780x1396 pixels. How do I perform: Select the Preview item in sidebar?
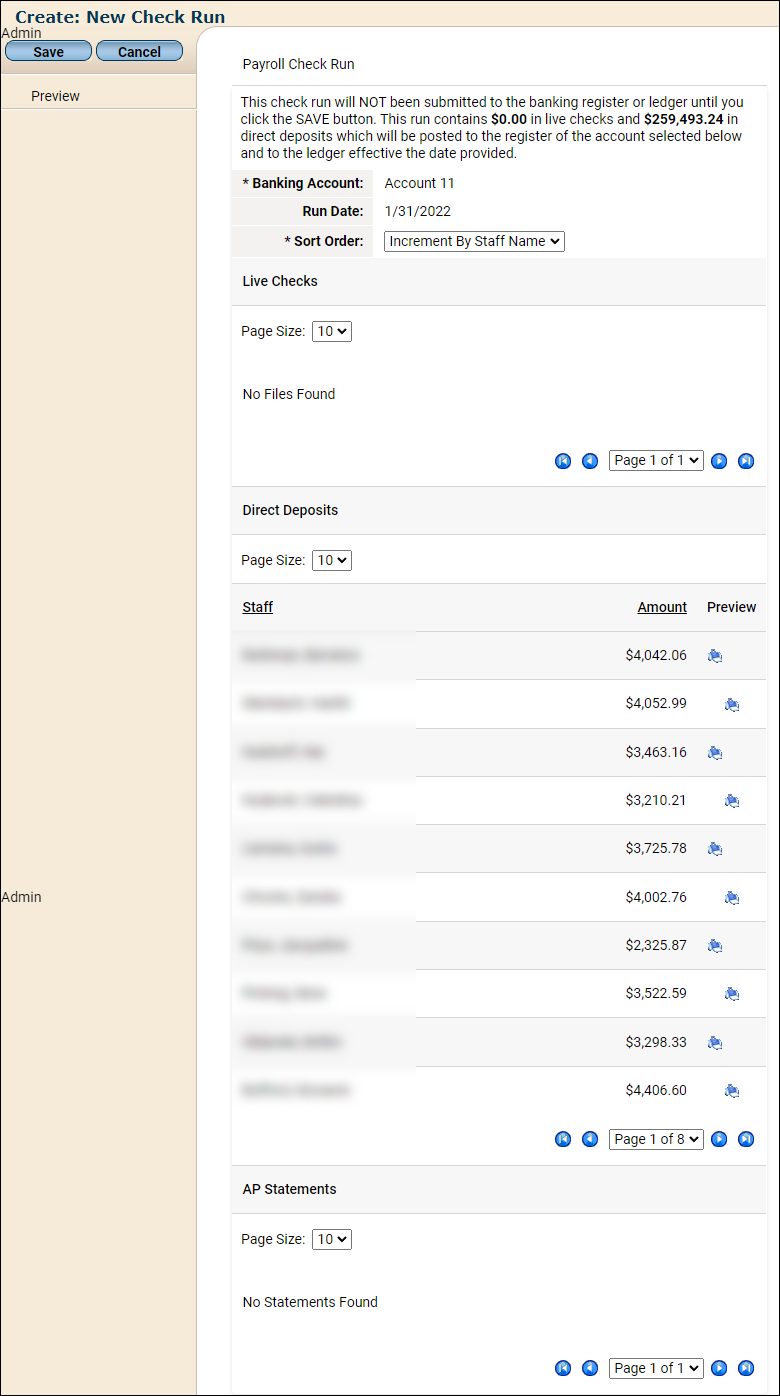click(56, 96)
